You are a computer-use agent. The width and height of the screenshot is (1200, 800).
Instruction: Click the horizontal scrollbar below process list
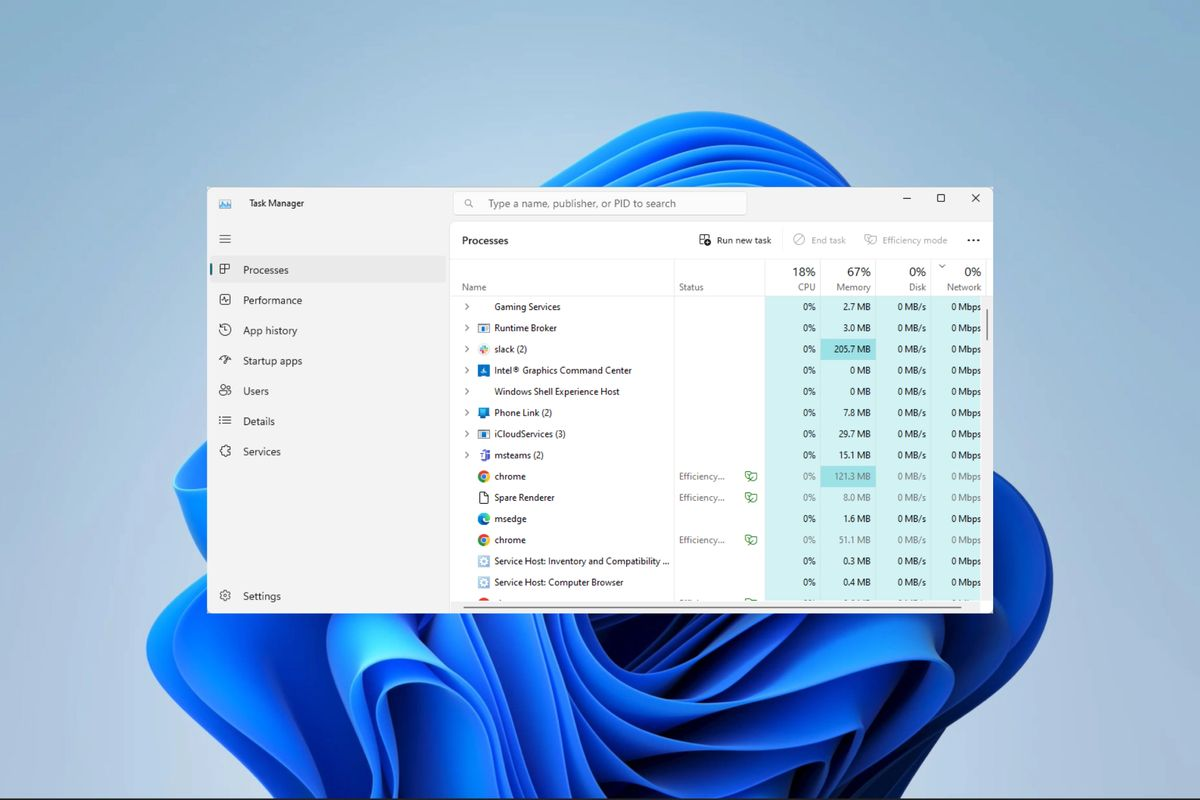tap(711, 606)
